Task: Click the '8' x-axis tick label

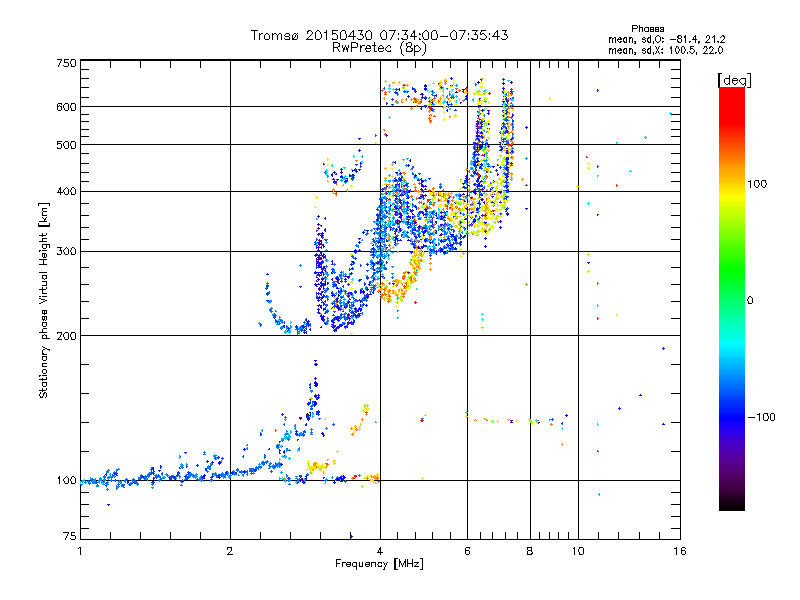Action: tap(530, 551)
